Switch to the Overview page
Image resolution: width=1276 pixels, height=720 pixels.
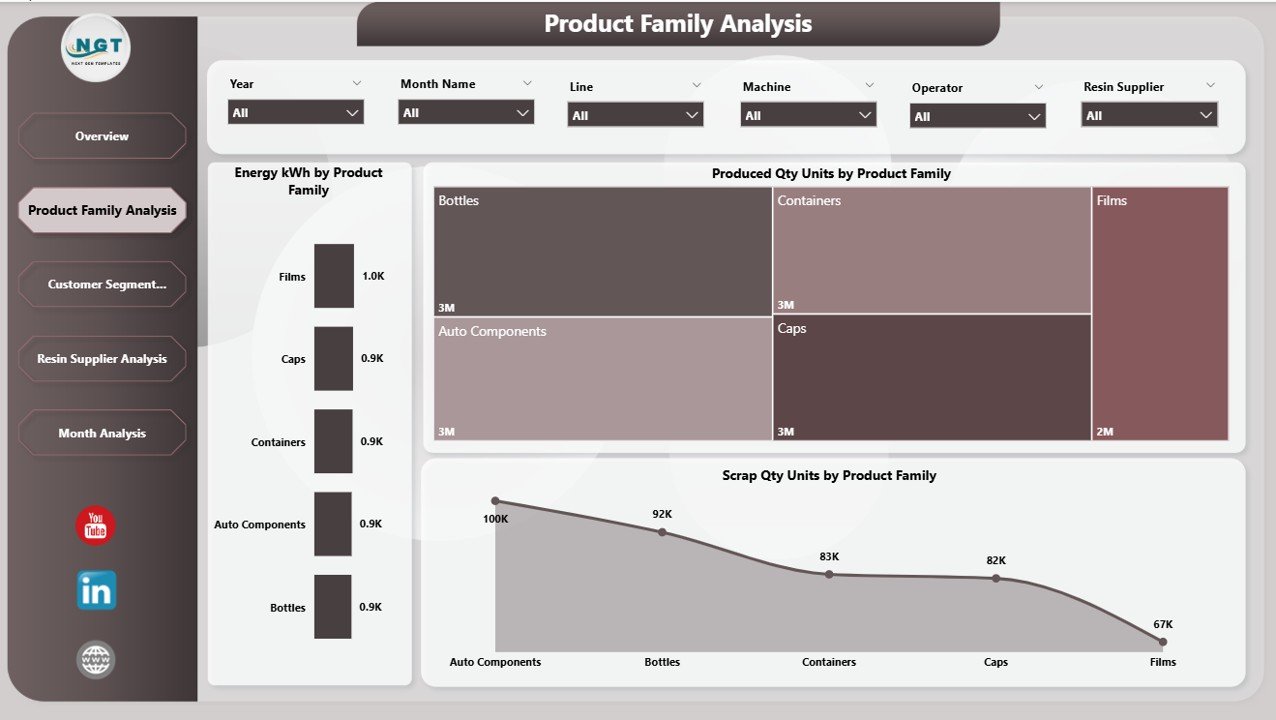coord(102,135)
